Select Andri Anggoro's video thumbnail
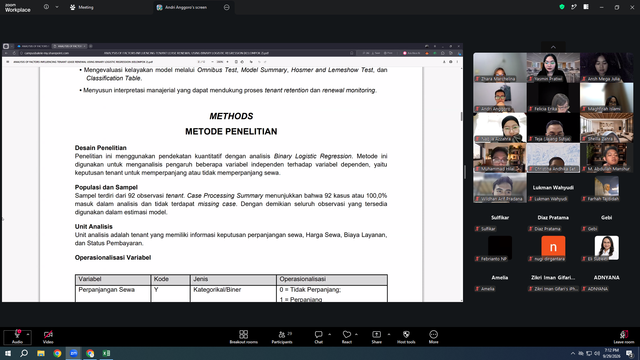Image resolution: width=640 pixels, height=360 pixels. 500,97
